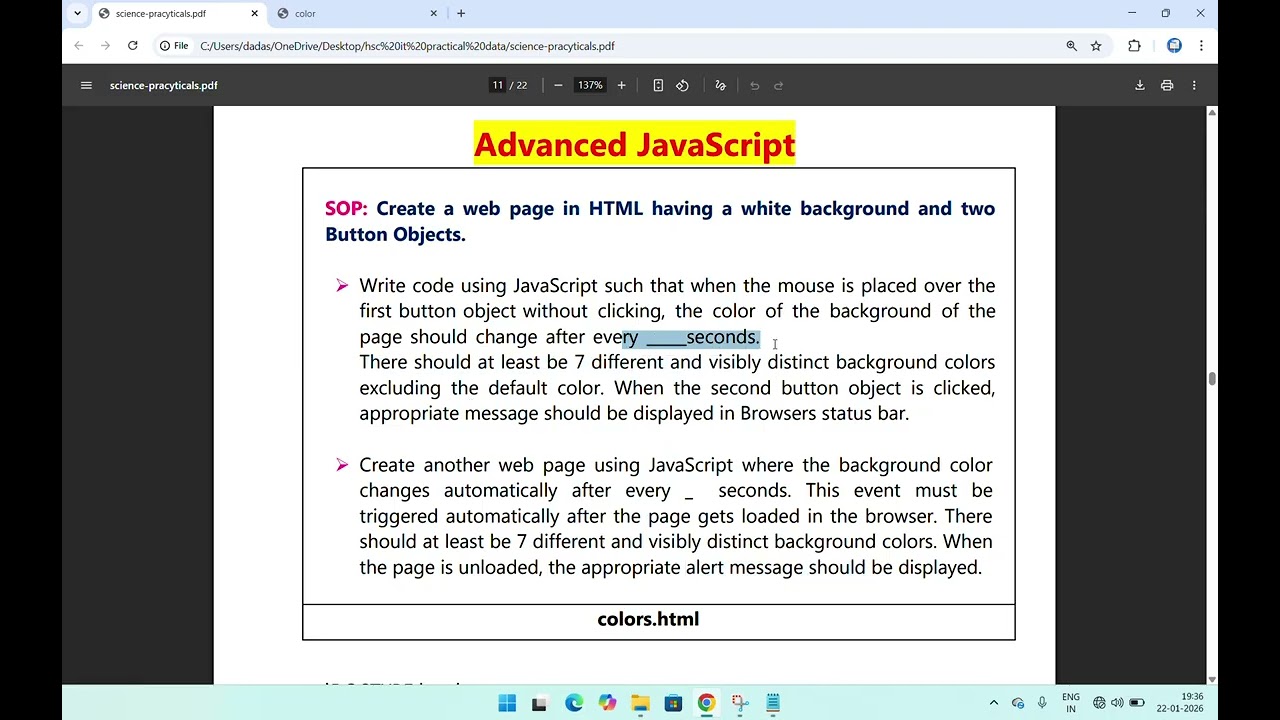Rotate the PDF counterclockwise

(682, 85)
